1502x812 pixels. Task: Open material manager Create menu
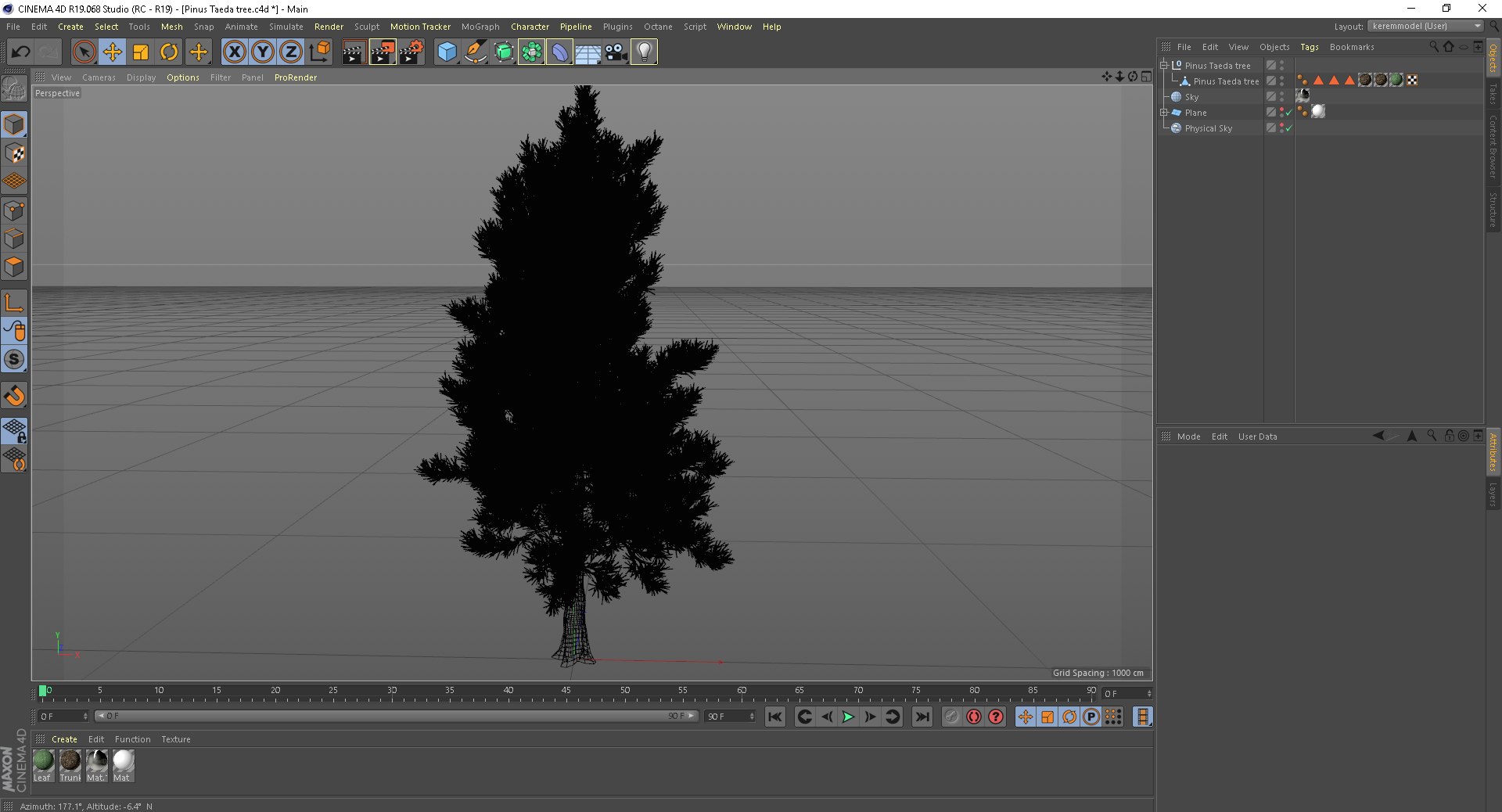pyautogui.click(x=64, y=739)
